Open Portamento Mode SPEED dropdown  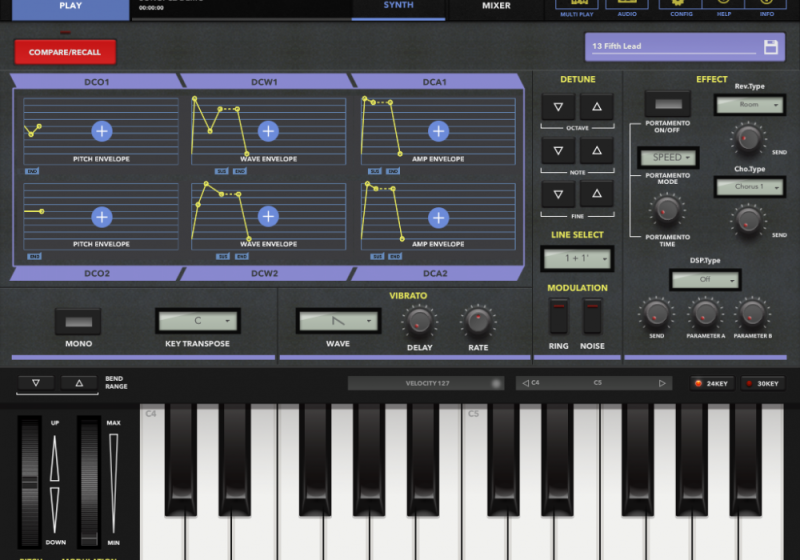(x=668, y=158)
